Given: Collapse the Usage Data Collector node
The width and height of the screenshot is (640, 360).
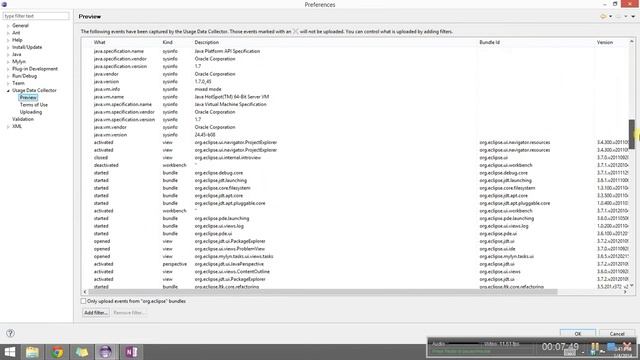Looking at the screenshot, I should click(8, 91).
